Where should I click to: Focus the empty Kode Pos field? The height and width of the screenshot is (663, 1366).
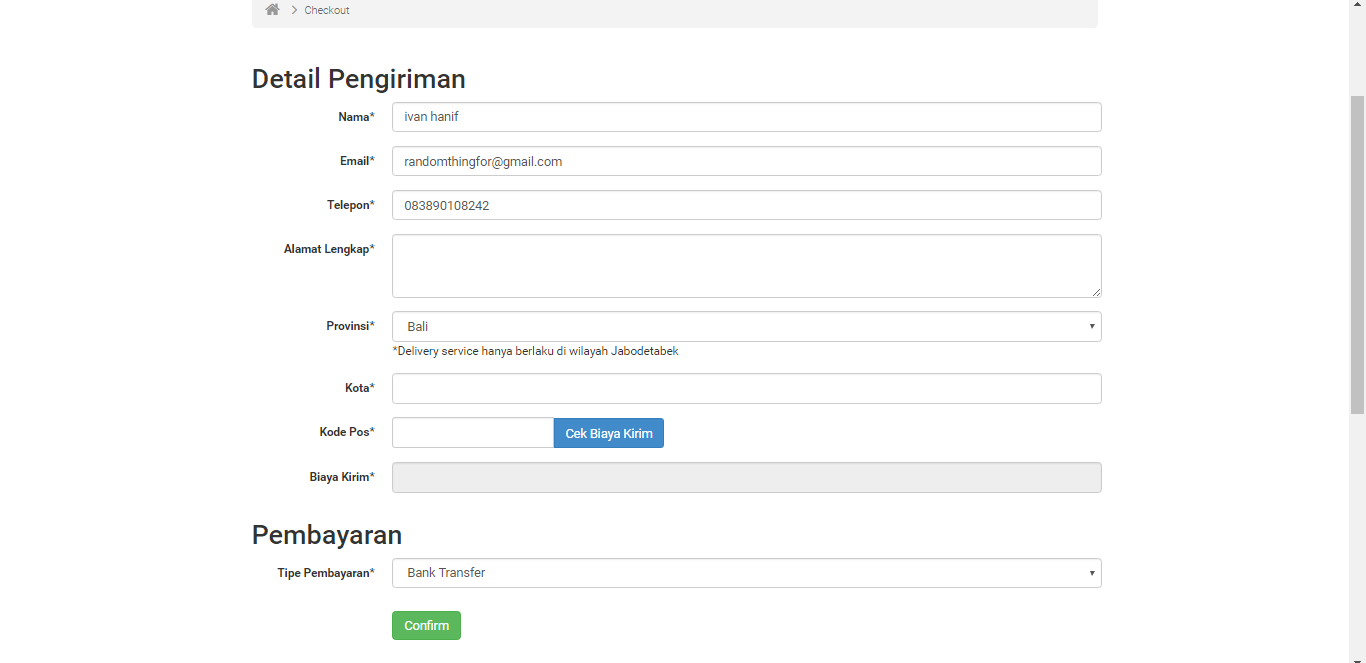[472, 432]
